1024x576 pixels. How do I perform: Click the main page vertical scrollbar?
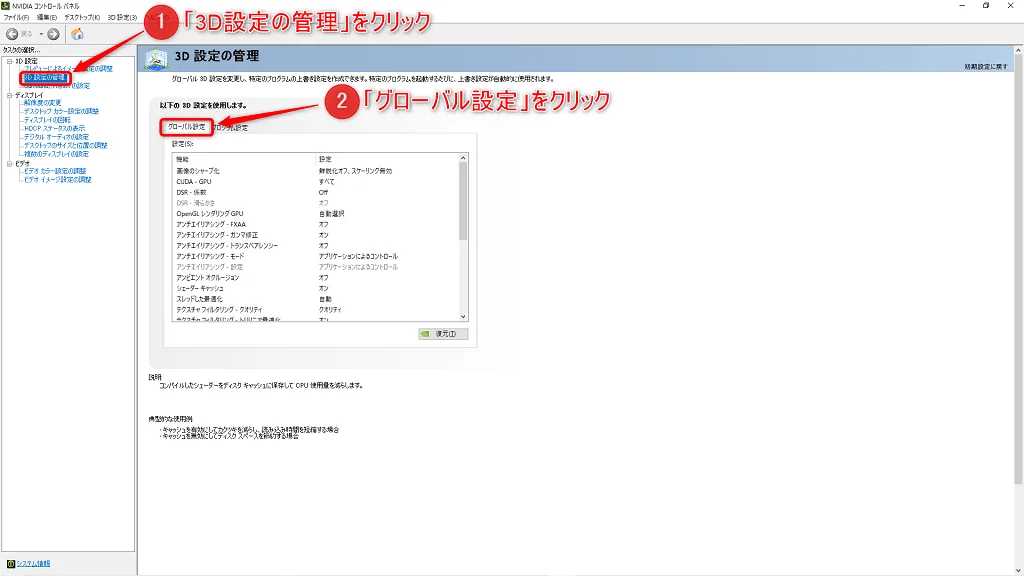1018,269
